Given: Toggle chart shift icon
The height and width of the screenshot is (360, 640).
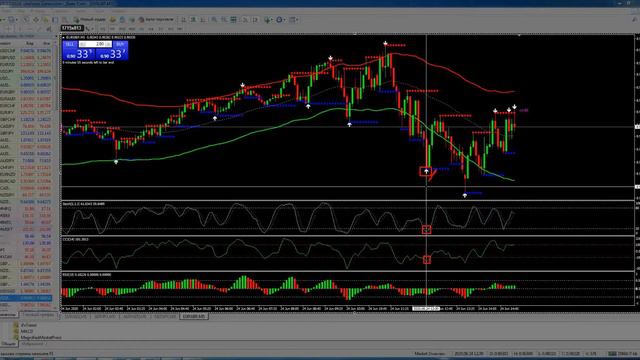Looking at the screenshot, I should point(255,20).
